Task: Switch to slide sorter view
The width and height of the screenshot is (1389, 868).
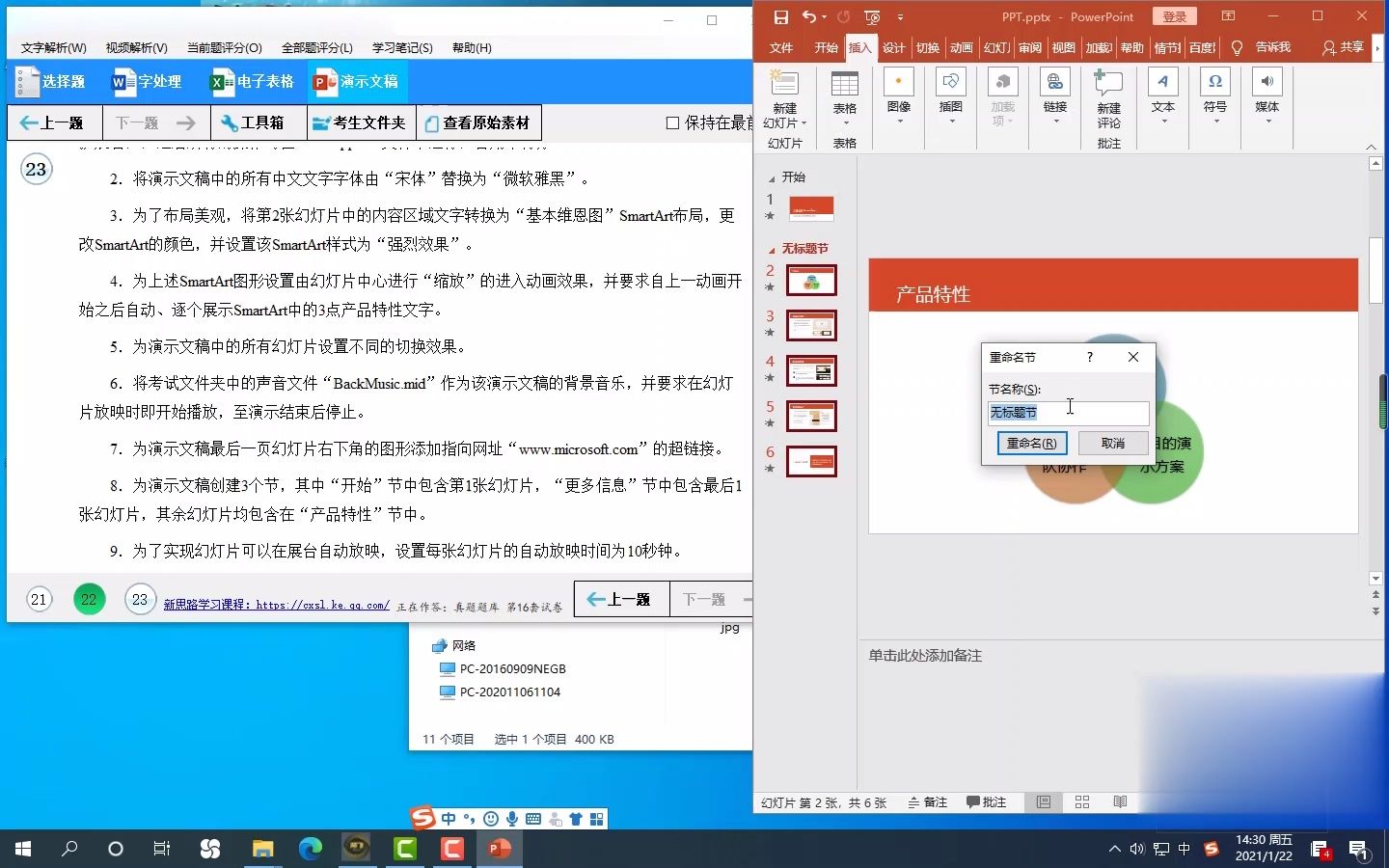Action: click(1081, 801)
